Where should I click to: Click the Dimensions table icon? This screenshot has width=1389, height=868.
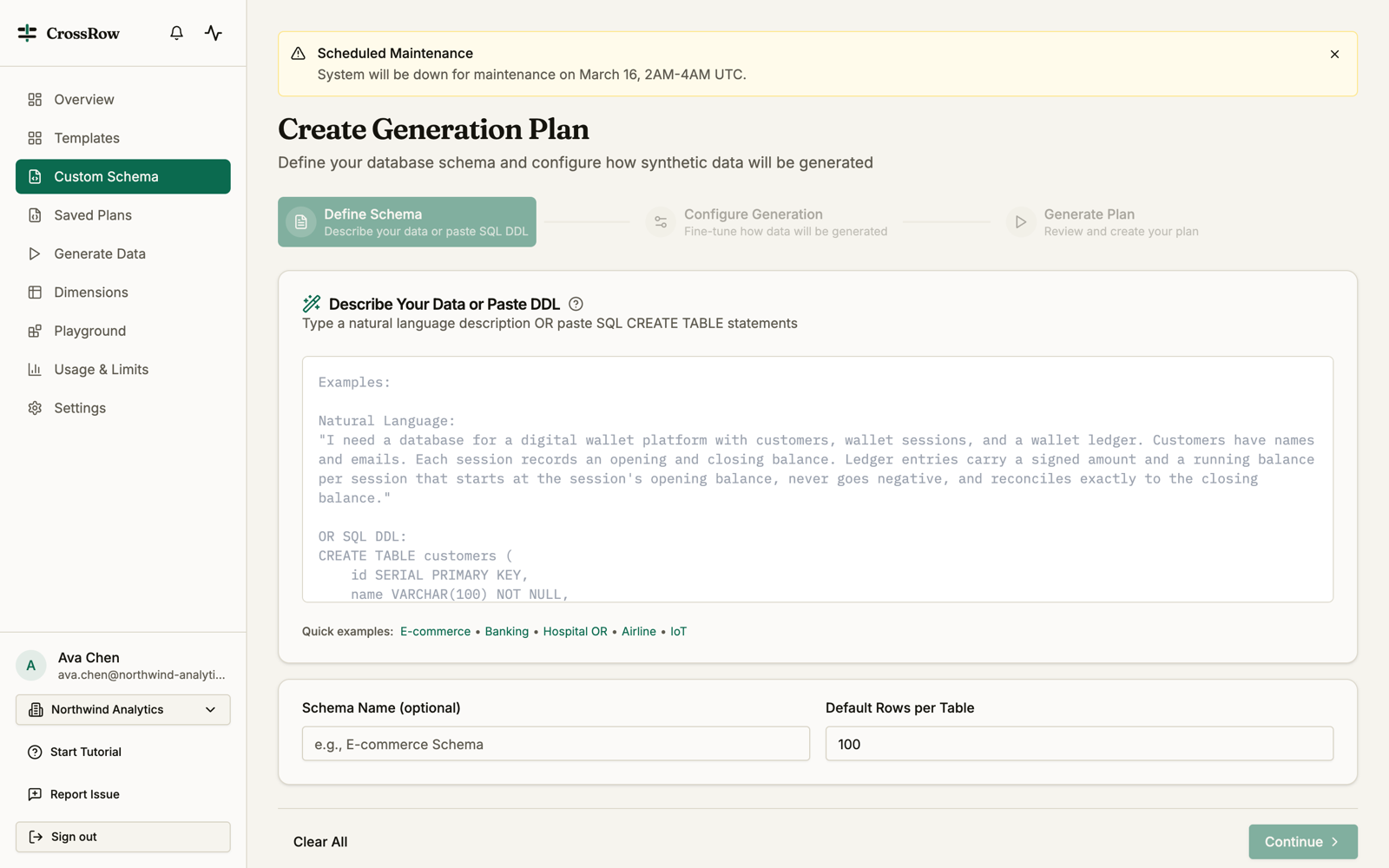(35, 293)
